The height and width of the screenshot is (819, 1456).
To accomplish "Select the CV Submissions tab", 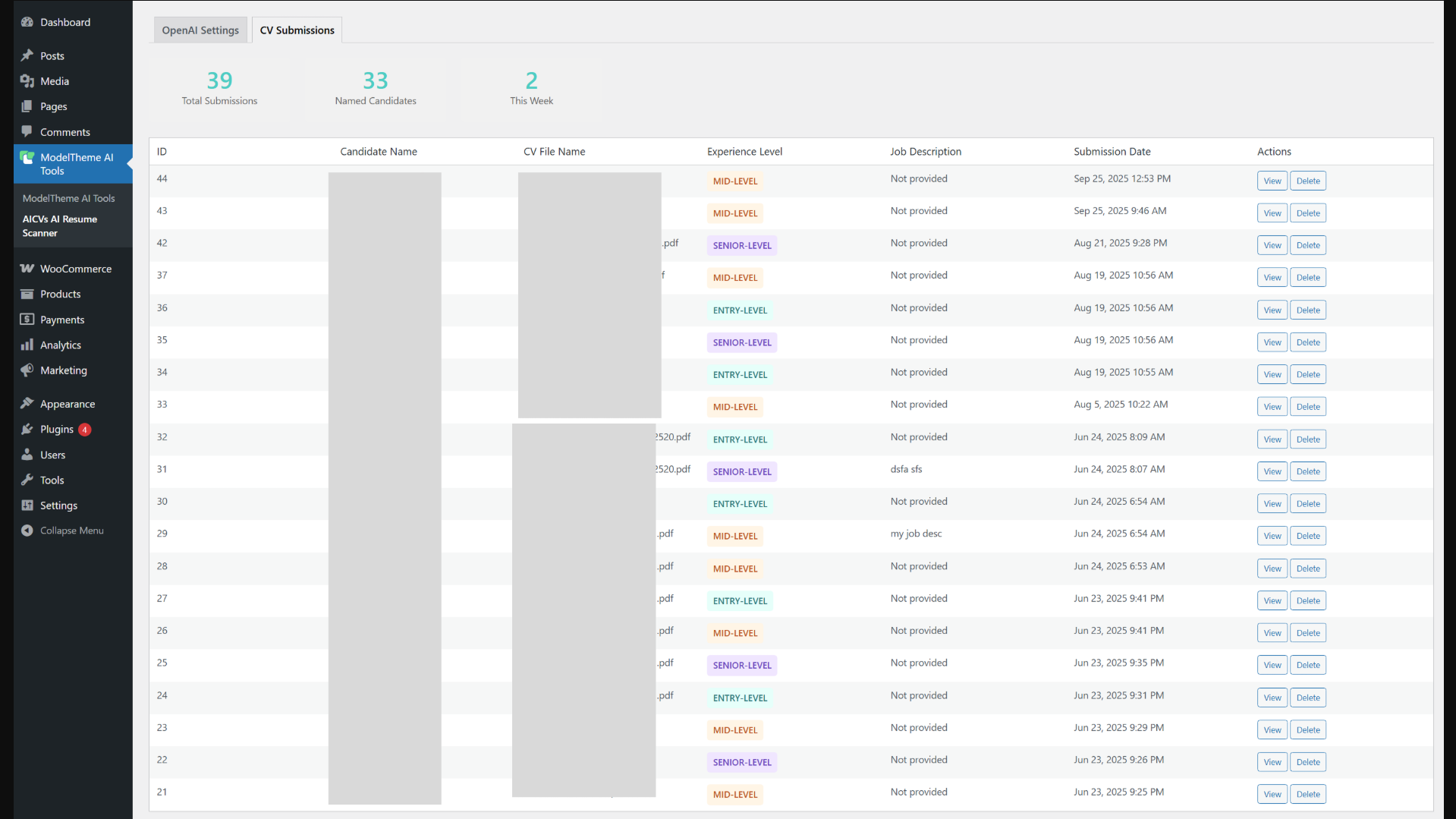I will tap(297, 30).
